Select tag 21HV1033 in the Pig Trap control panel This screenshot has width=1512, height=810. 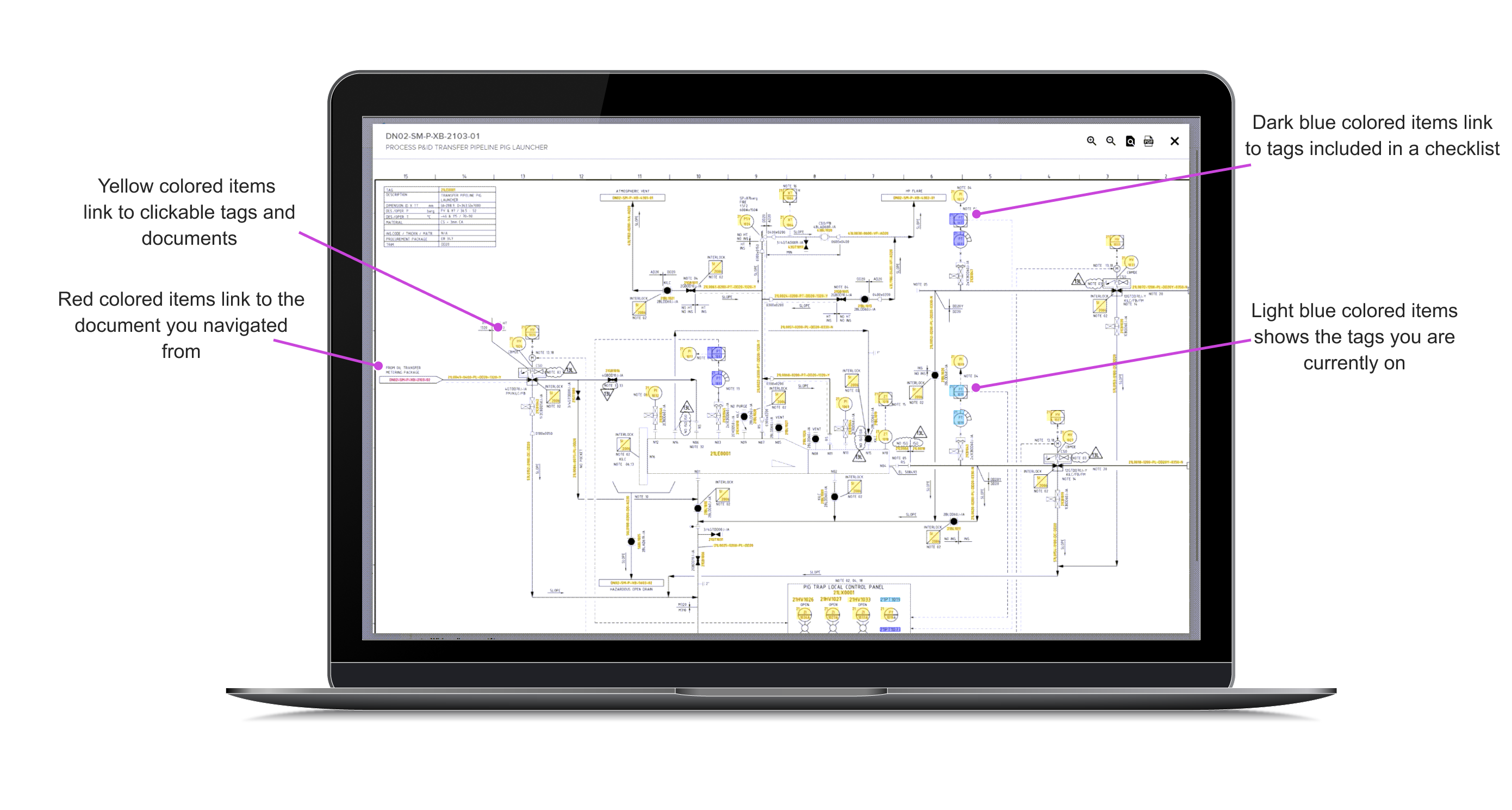(x=860, y=599)
